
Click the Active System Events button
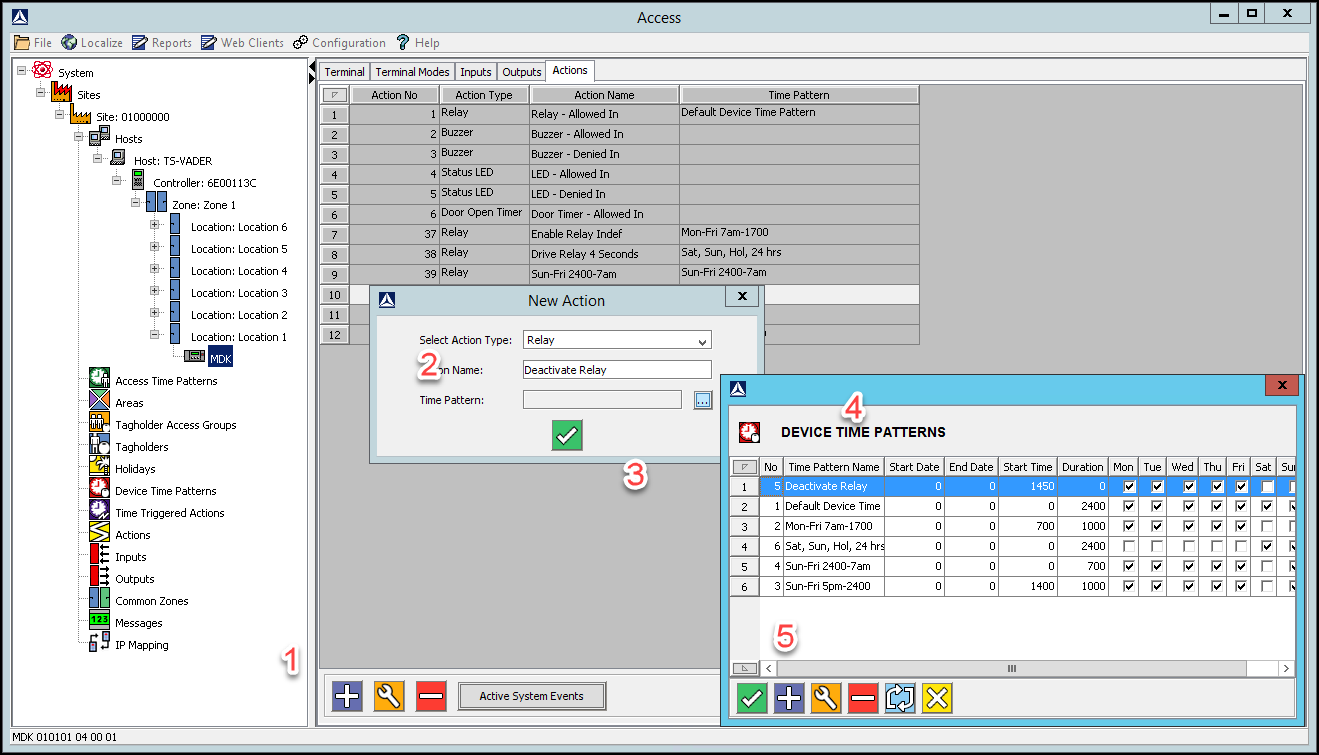[x=532, y=696]
